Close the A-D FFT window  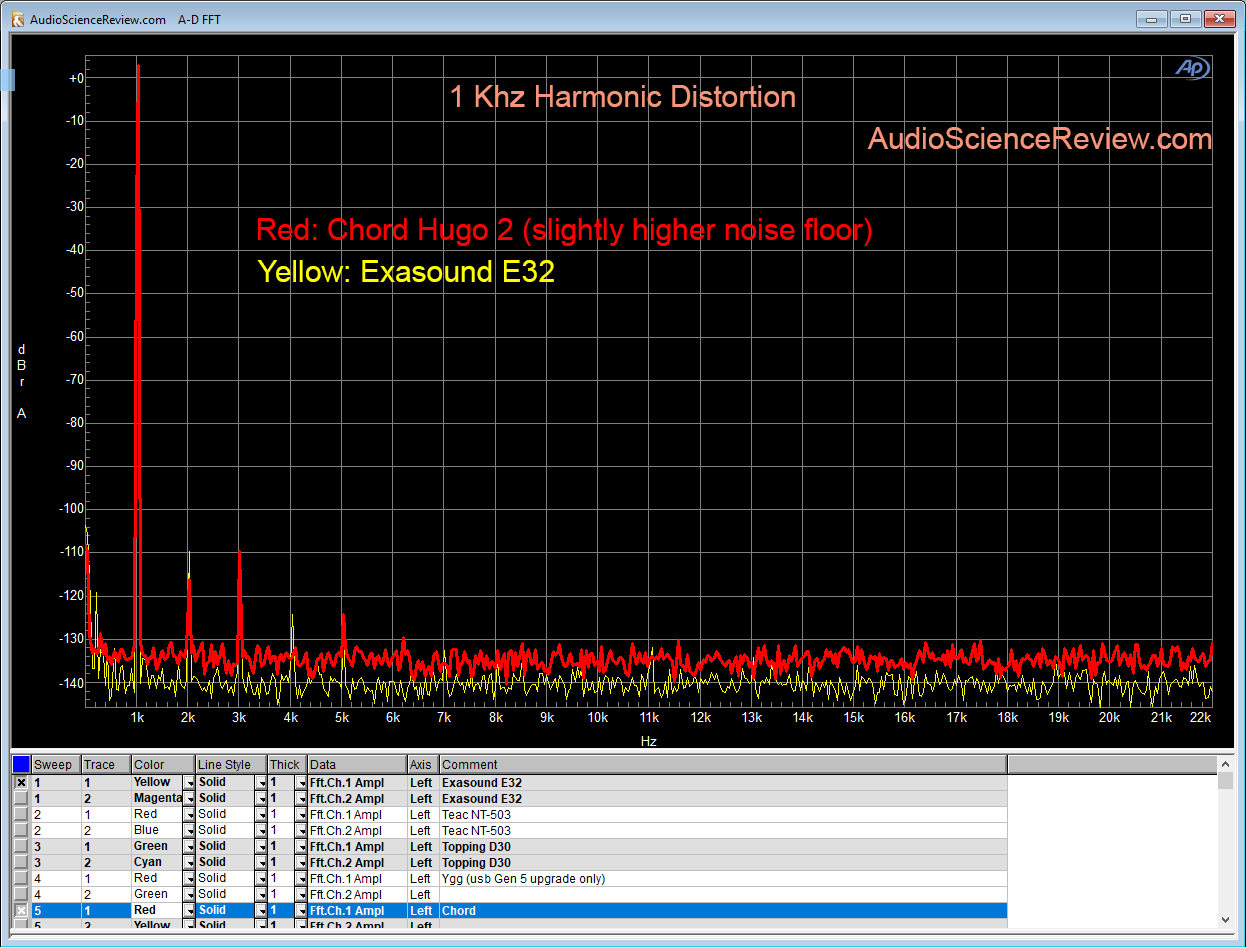(x=1220, y=18)
